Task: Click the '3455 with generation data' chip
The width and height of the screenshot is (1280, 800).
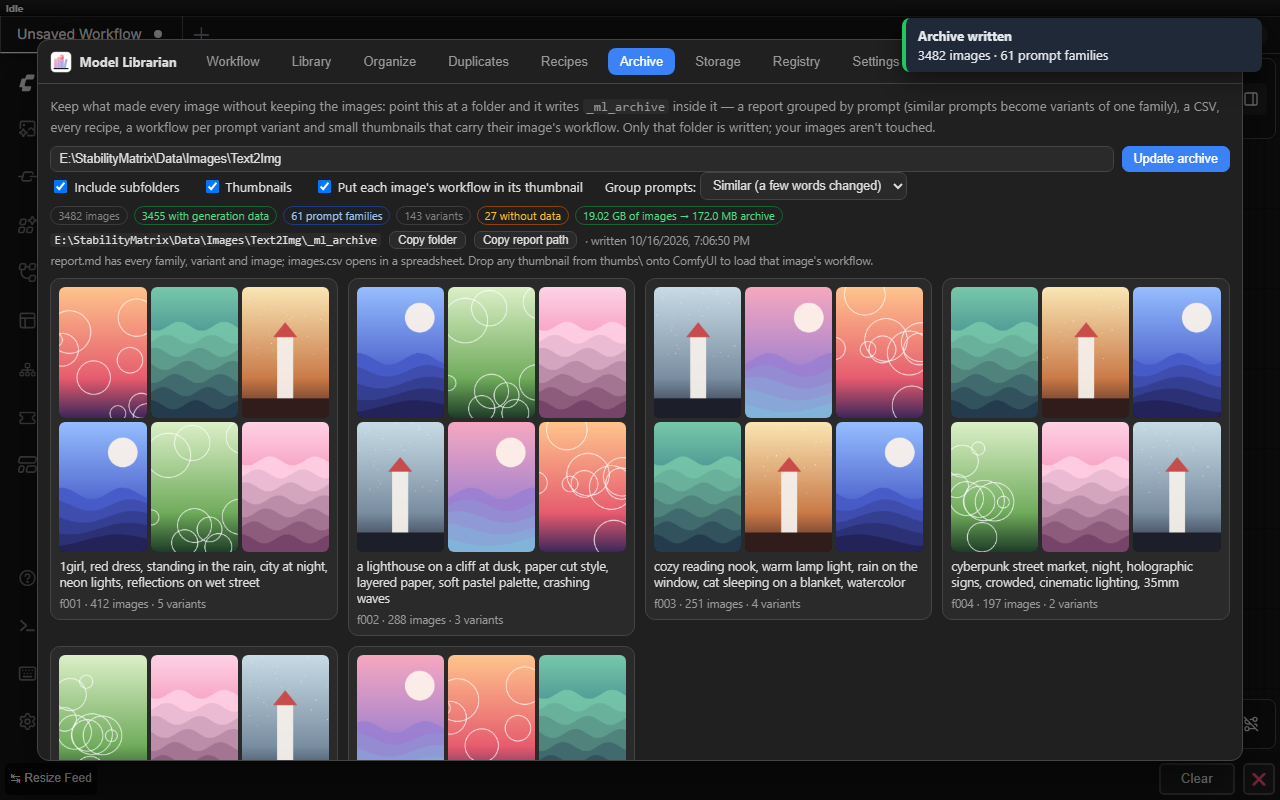Action: 205,216
